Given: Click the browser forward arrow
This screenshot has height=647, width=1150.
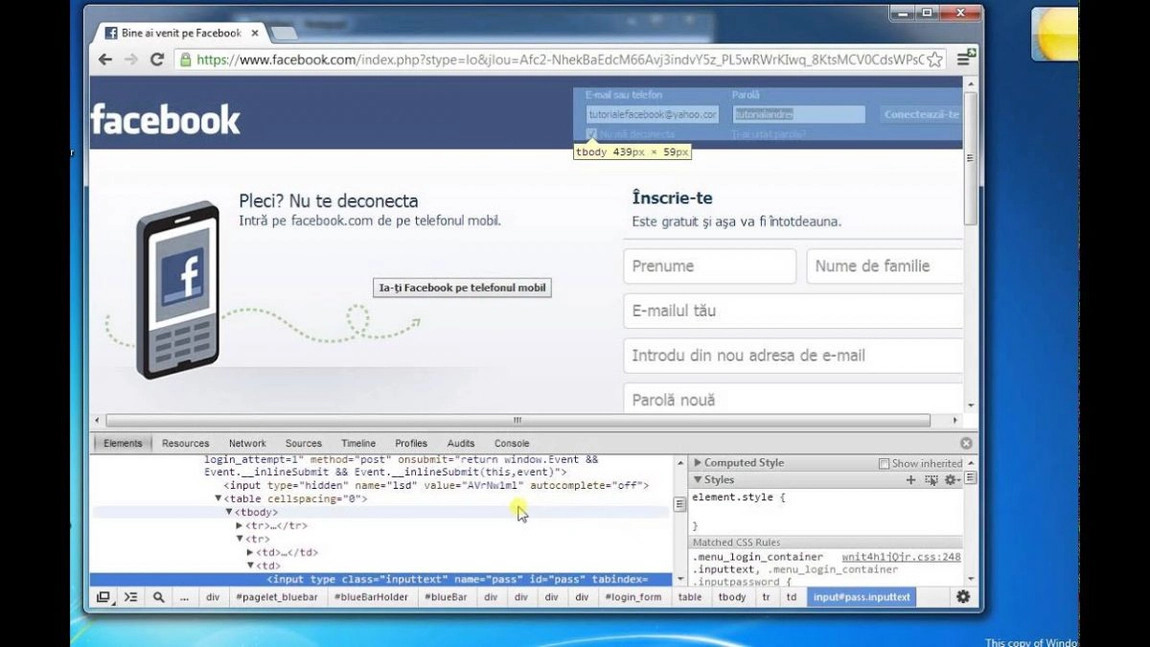Looking at the screenshot, I should (x=131, y=60).
